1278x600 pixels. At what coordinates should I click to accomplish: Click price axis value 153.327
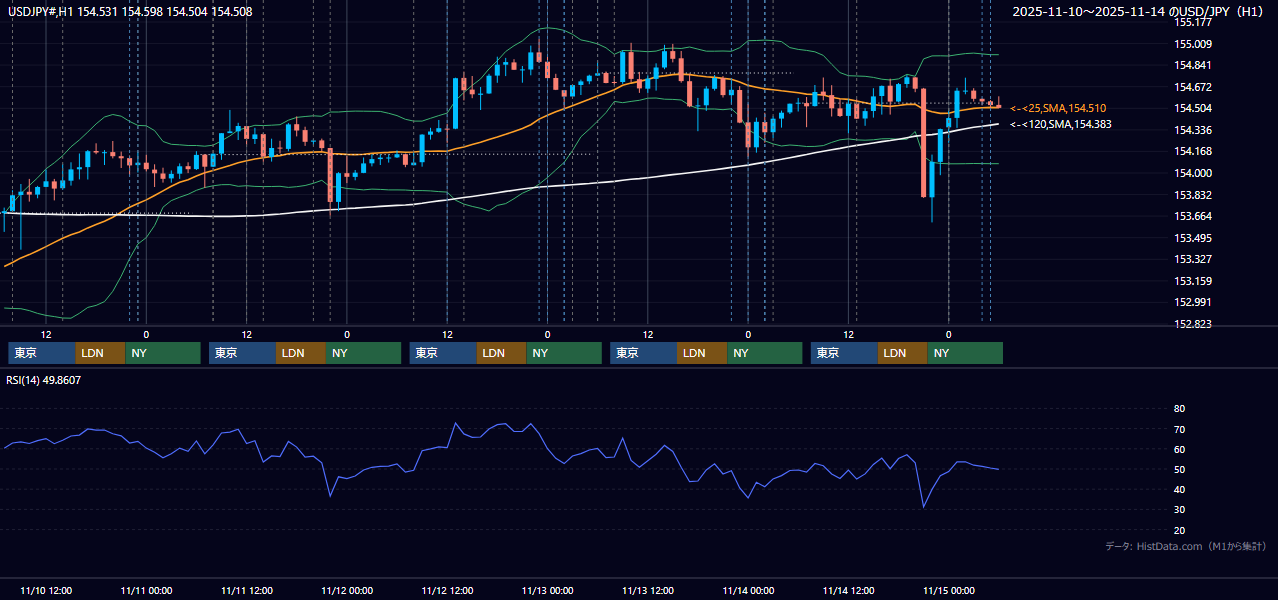point(1192,259)
